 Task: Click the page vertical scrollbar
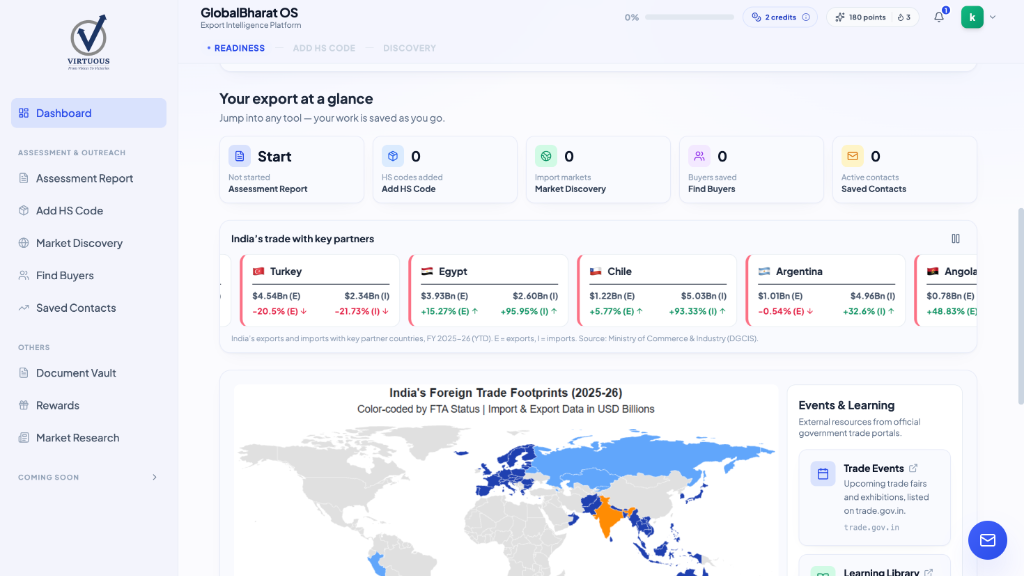[1020, 306]
